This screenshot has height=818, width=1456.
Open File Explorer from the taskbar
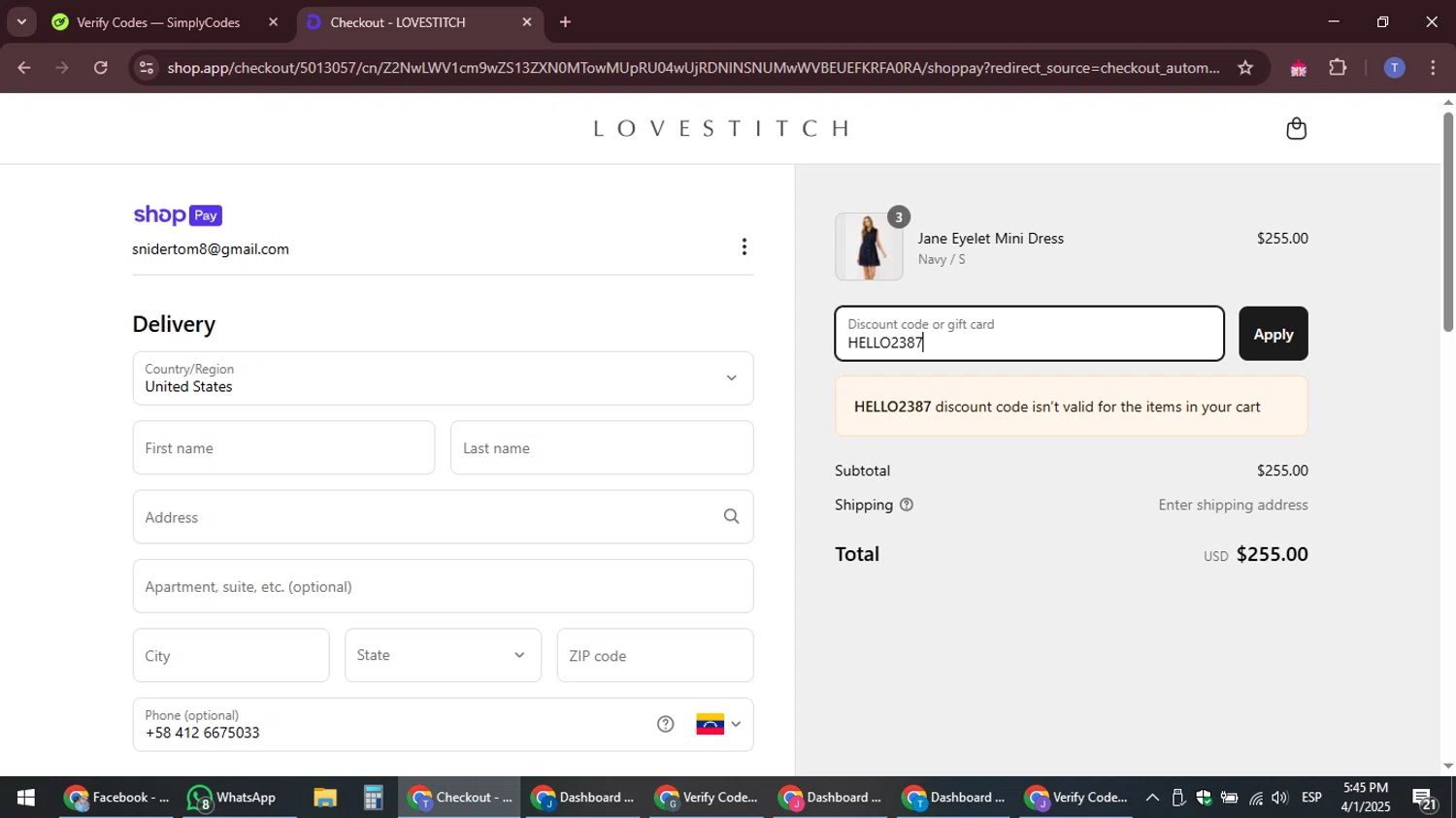(325, 798)
